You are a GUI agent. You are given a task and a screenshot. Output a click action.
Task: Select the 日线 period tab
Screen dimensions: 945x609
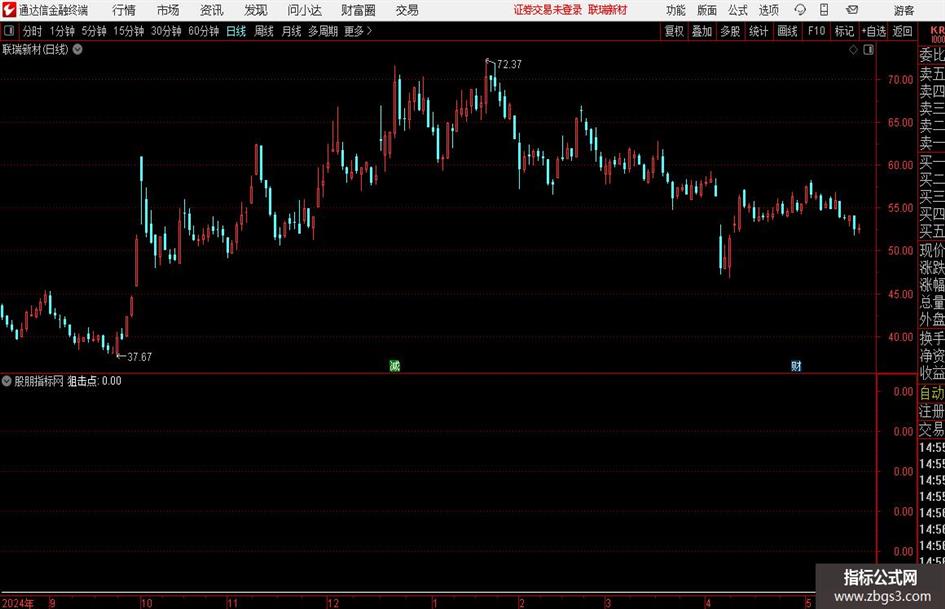click(236, 31)
